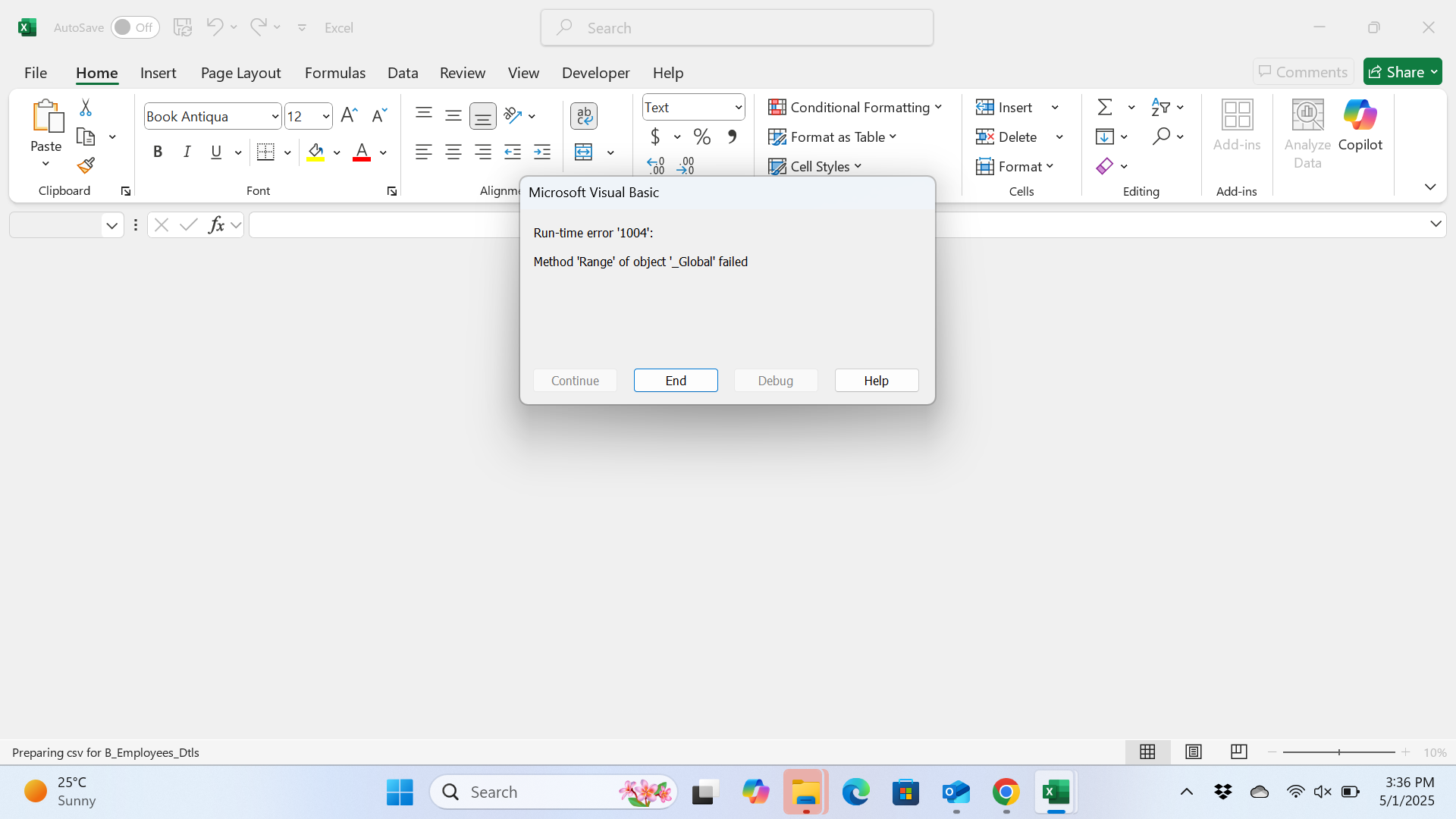Click the Cut scissors icon
This screenshot has width=1456, height=819.
pos(86,108)
